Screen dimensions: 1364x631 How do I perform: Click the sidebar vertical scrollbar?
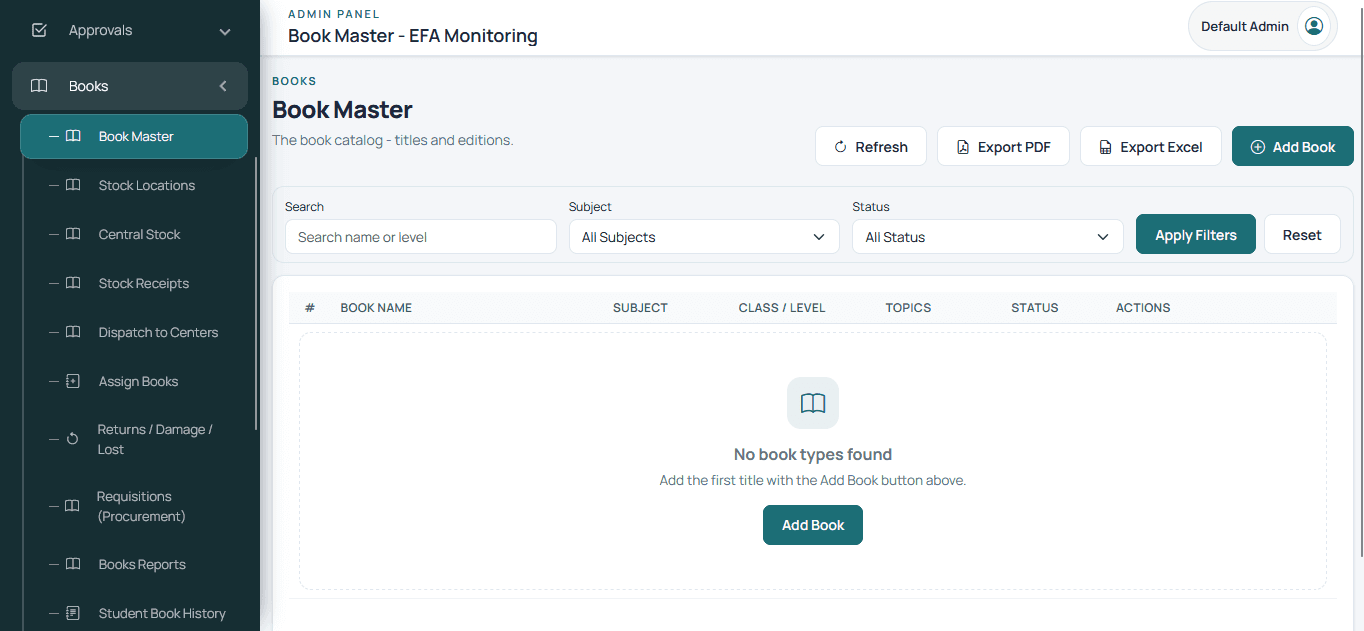click(x=256, y=294)
